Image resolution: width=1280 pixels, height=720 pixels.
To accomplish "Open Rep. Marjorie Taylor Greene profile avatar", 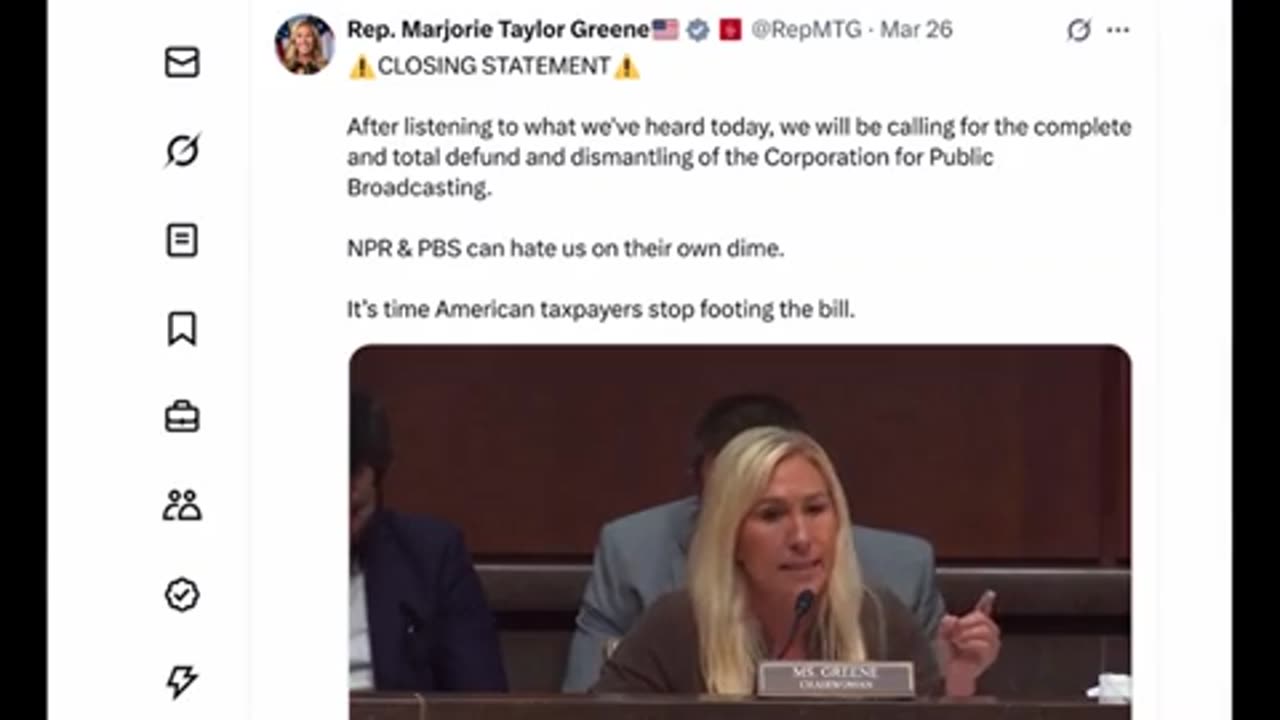I will pos(304,44).
